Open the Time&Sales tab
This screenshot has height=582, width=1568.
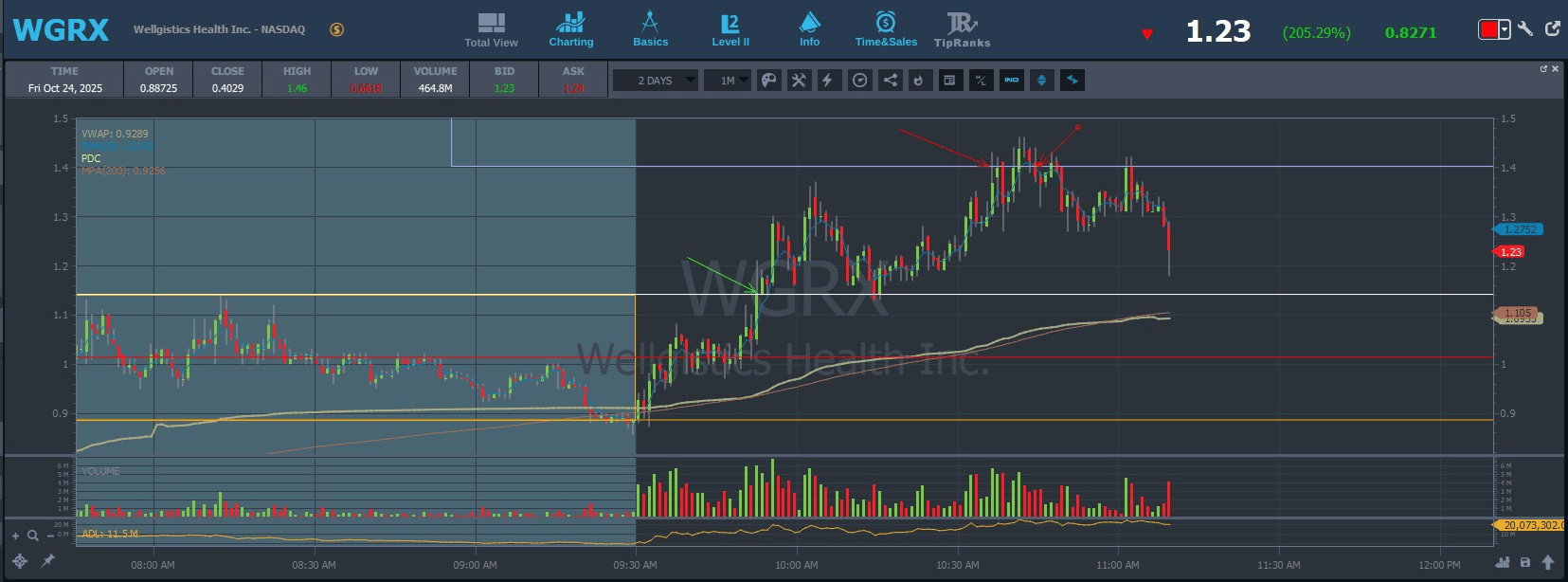point(886,30)
